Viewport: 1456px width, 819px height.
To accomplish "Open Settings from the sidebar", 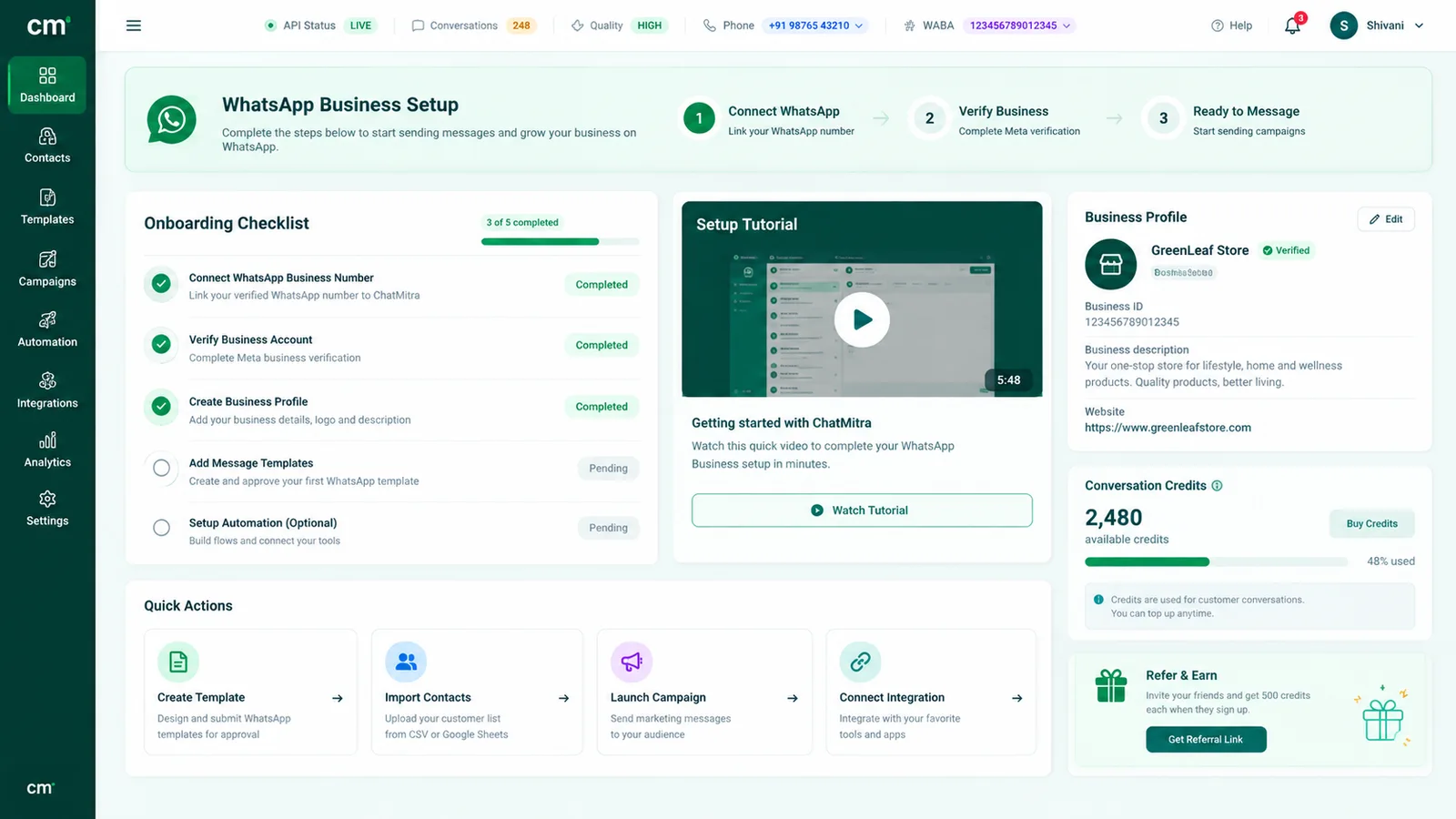I will tap(47, 509).
